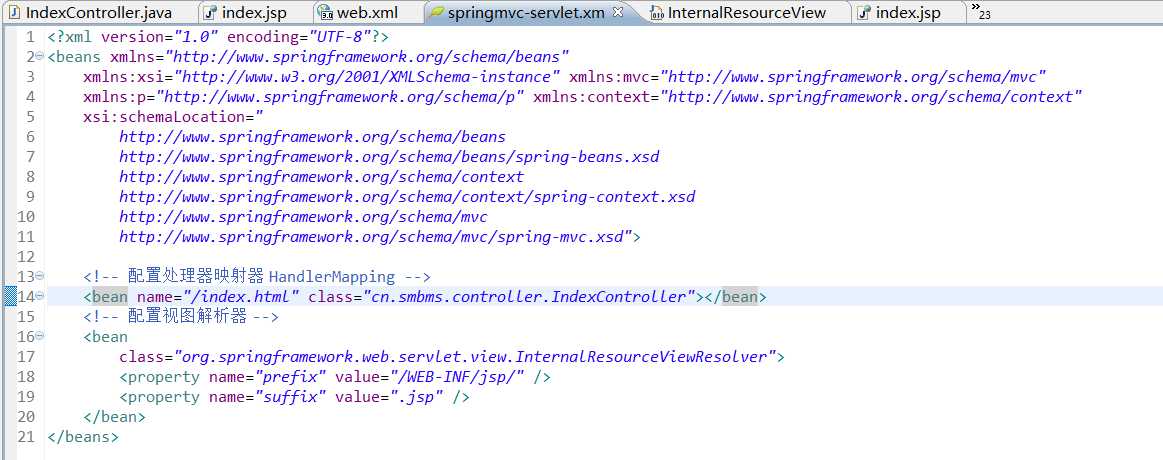Click the xsi:schemaLocation attribute name
The width and height of the screenshot is (1163, 460).
(x=164, y=116)
